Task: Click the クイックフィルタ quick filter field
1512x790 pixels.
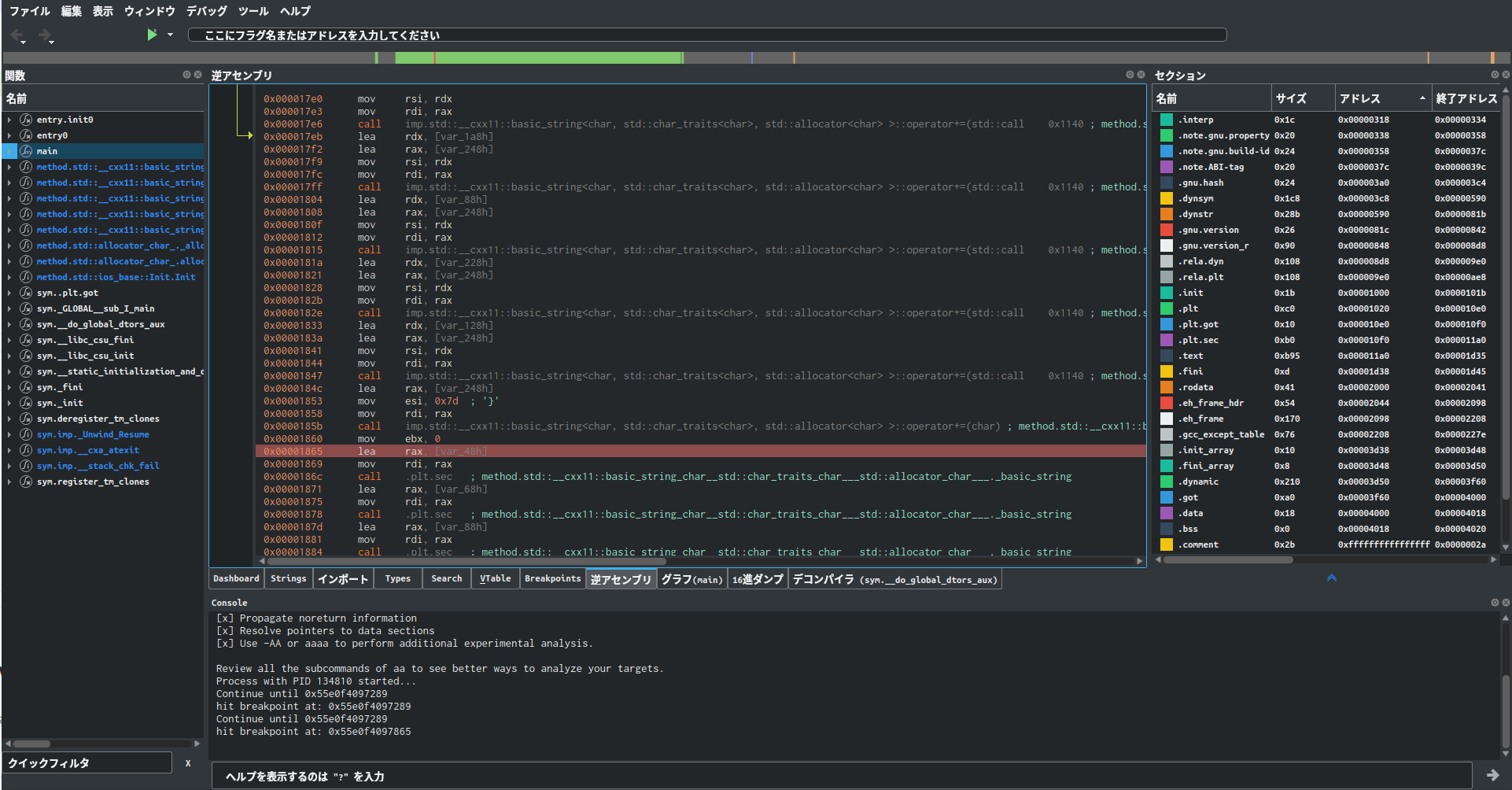Action: [87, 763]
